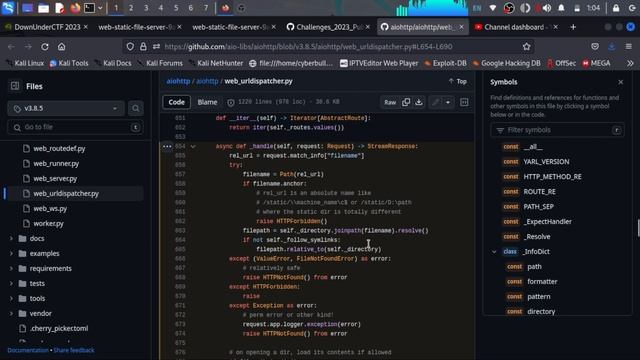Switch to Challenges_2023_Public tab
The image size is (640, 360).
tap(328, 27)
